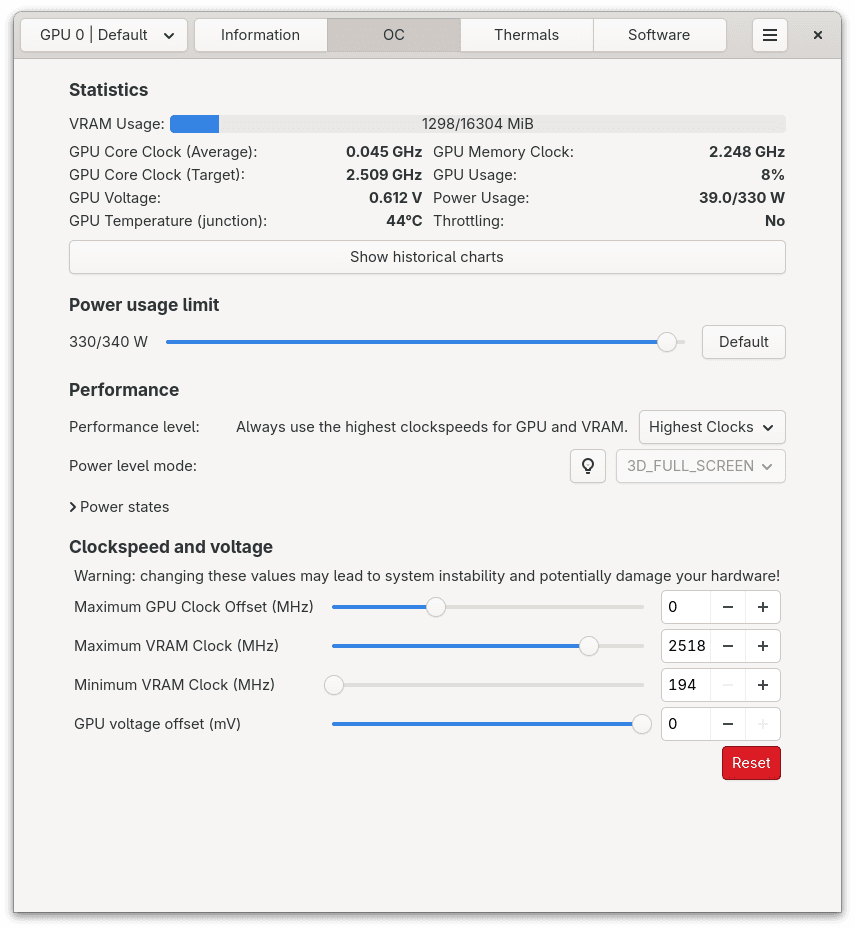Click the 0.612 V GPU voltage value

click(x=396, y=198)
